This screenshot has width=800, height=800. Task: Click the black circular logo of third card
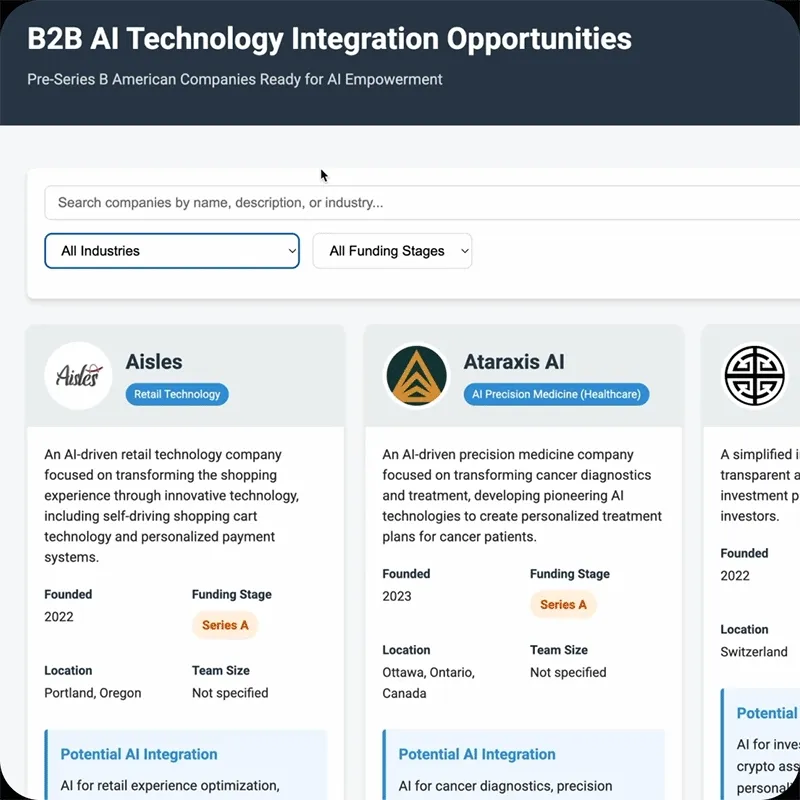coord(755,376)
